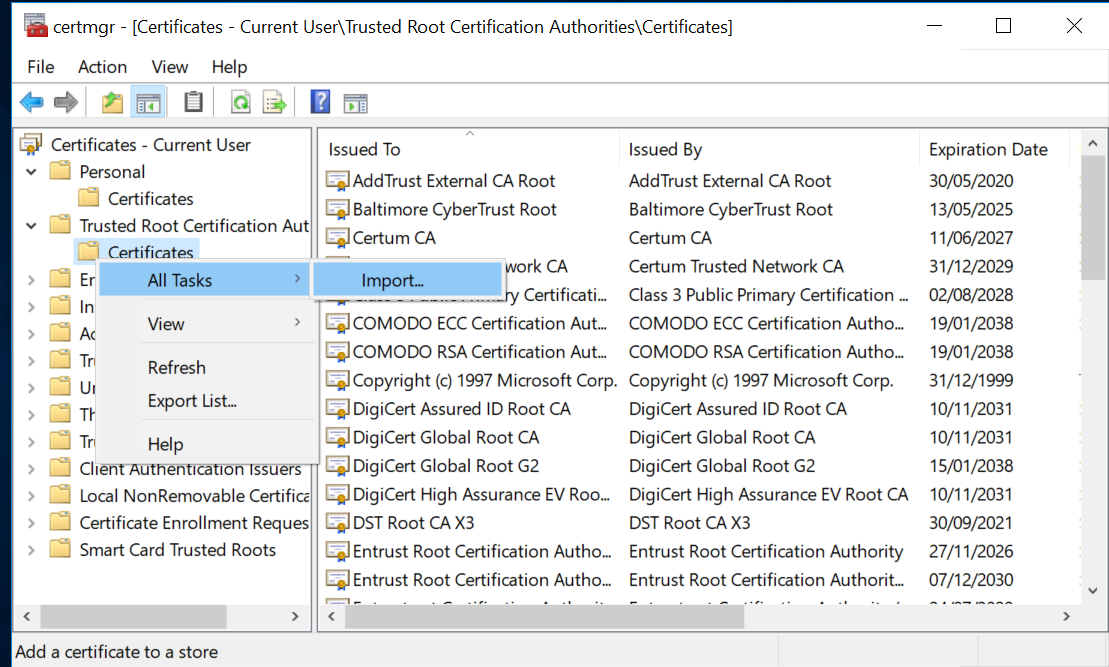The image size is (1109, 667).
Task: Select the Up One Level folder icon
Action: tap(112, 101)
